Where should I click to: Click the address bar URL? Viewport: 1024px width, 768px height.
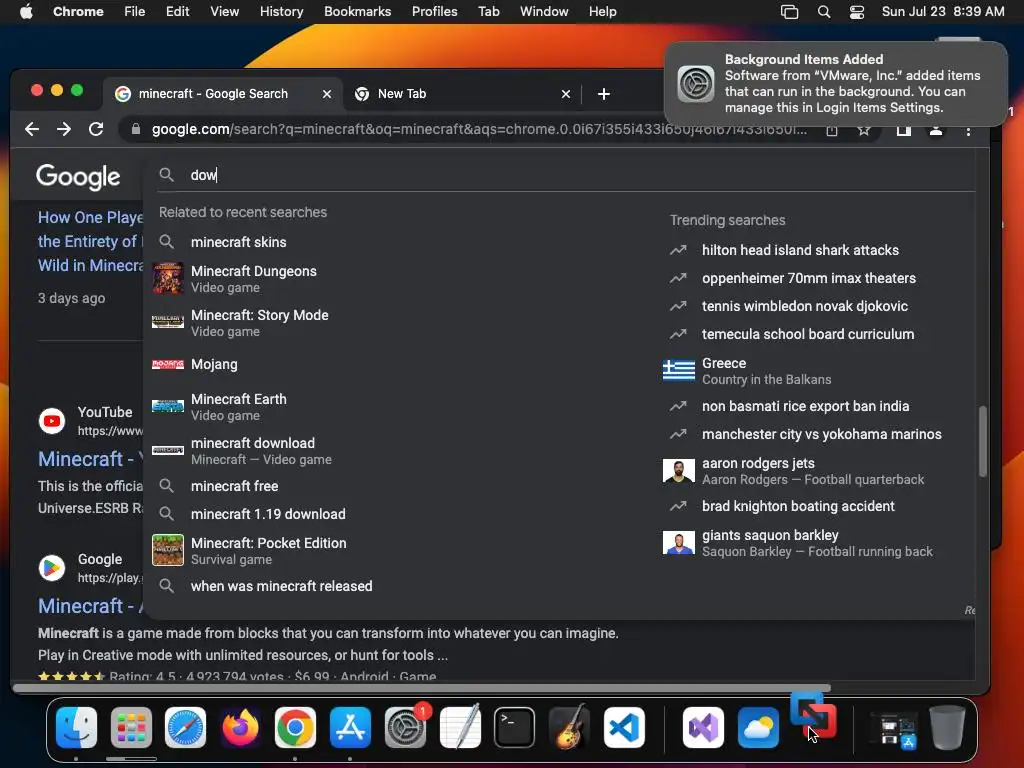(479, 129)
